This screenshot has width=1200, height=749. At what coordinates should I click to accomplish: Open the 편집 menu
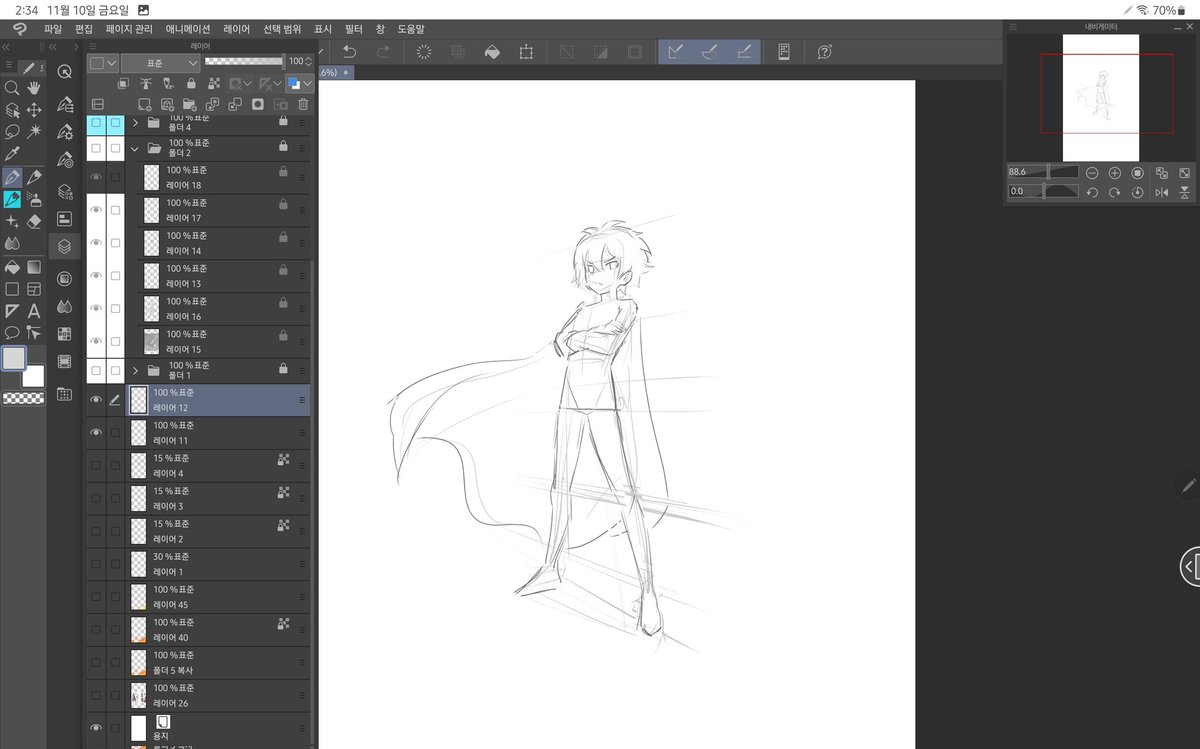tap(84, 29)
